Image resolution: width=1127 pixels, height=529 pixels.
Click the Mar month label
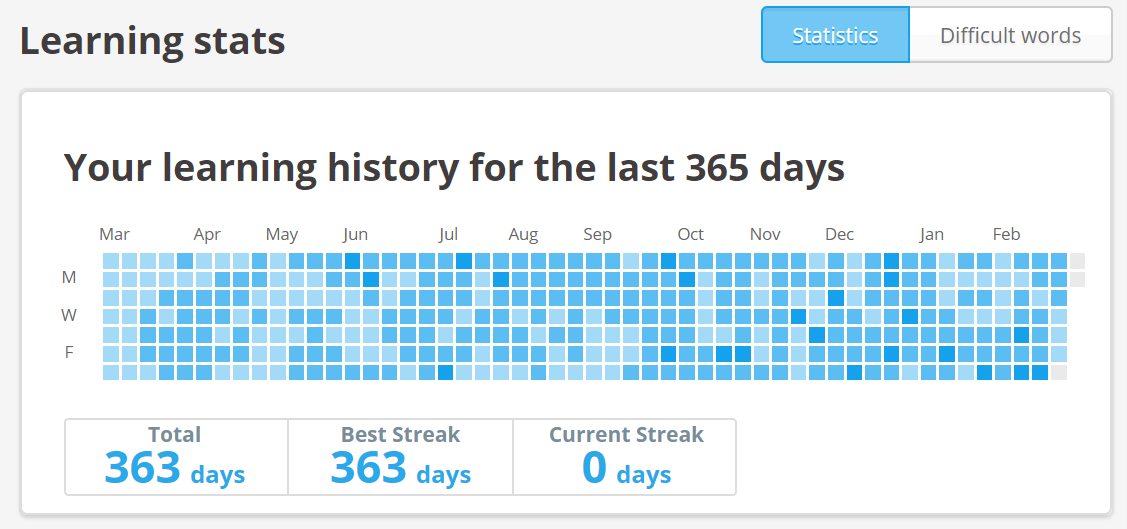(x=114, y=234)
